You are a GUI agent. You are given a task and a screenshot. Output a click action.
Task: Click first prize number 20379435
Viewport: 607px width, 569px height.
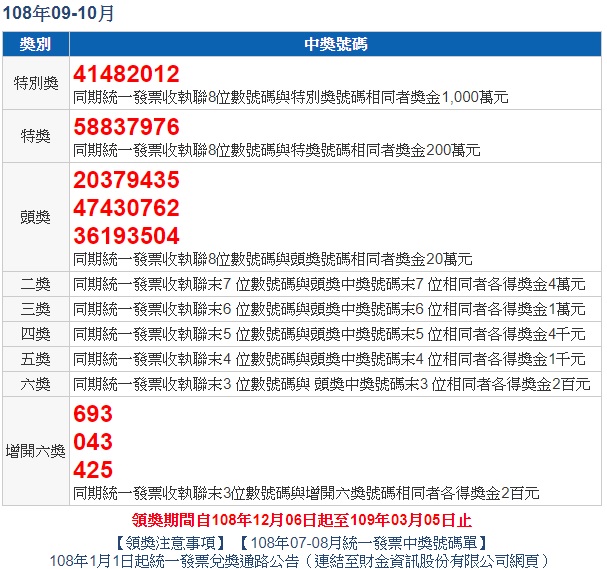(x=126, y=181)
